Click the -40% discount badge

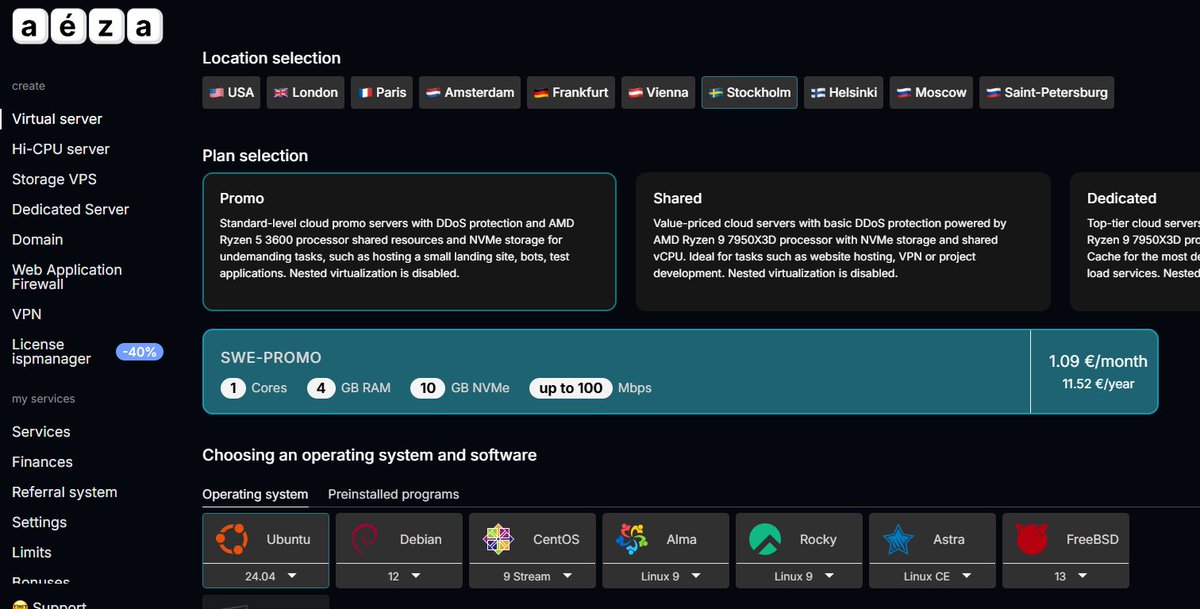(139, 352)
